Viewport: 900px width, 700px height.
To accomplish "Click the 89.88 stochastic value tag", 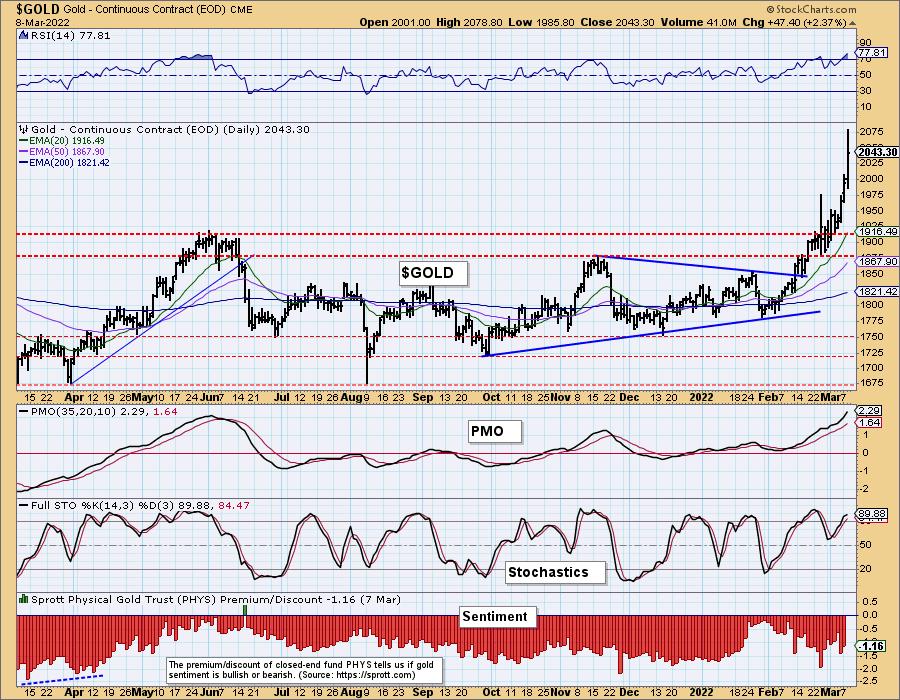I will 871,514.
